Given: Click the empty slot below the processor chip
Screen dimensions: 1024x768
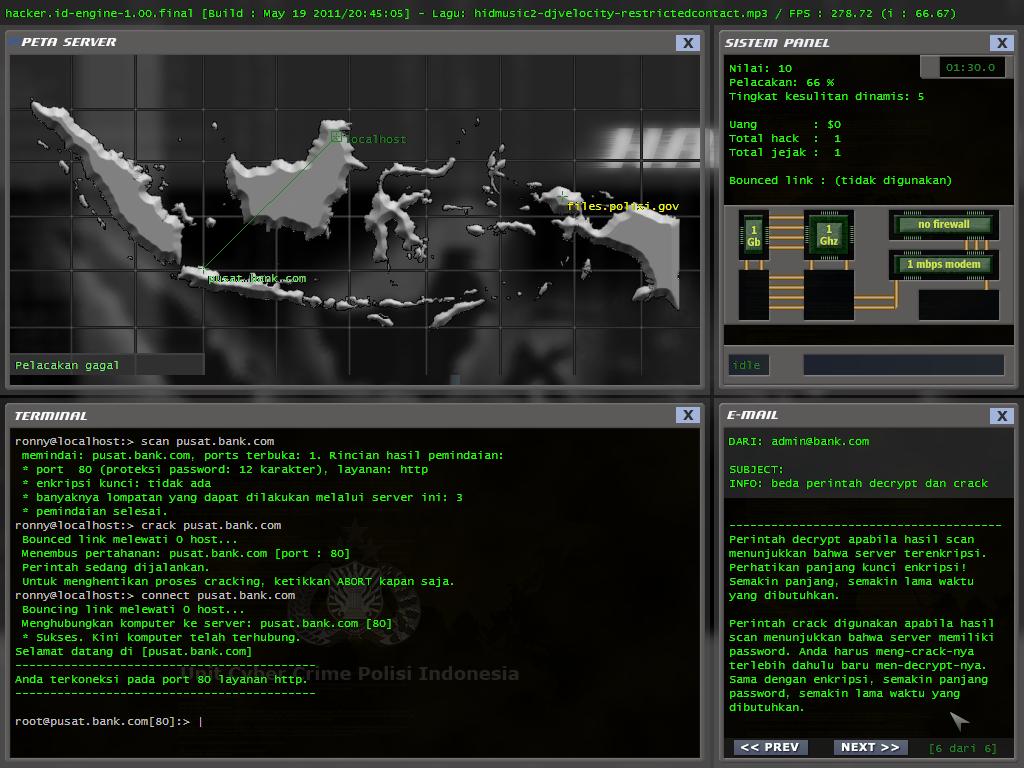Looking at the screenshot, I should tap(828, 296).
